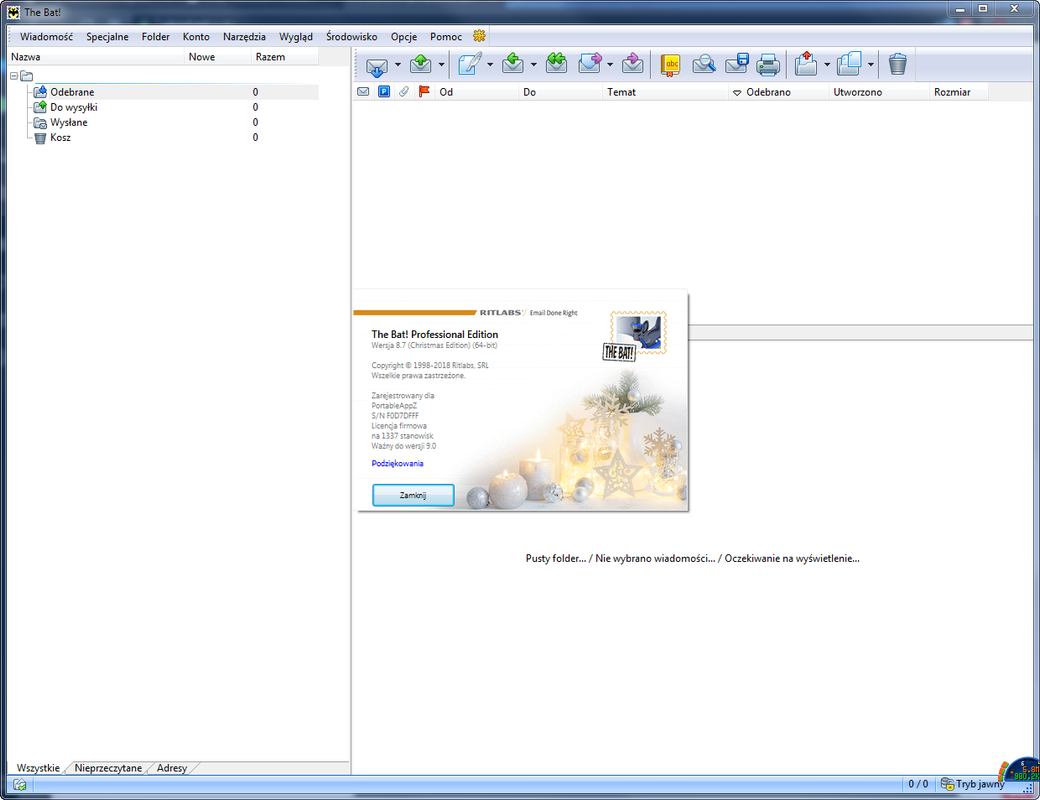Click The Bat! stamp logo in About dialog

tap(635, 337)
